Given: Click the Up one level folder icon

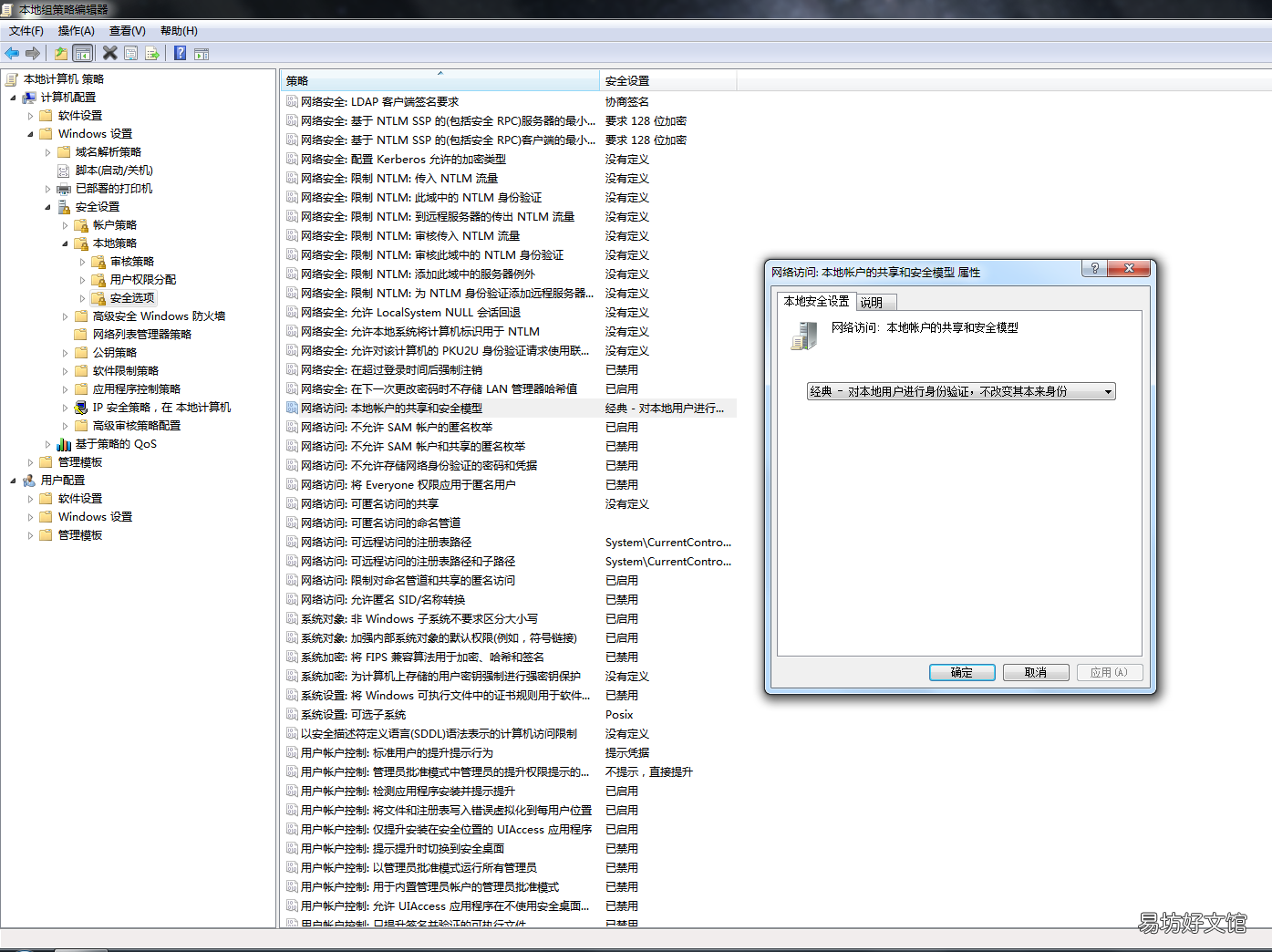Looking at the screenshot, I should 60,54.
